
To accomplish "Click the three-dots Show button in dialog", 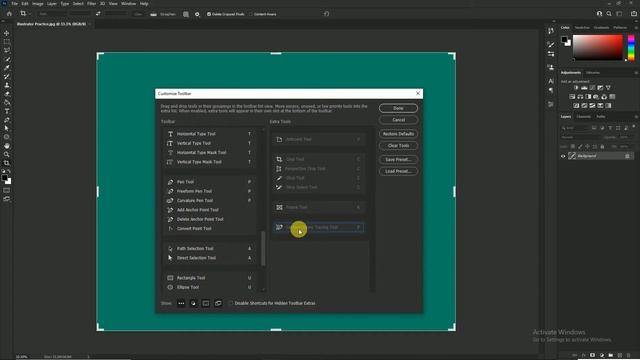I will (181, 303).
